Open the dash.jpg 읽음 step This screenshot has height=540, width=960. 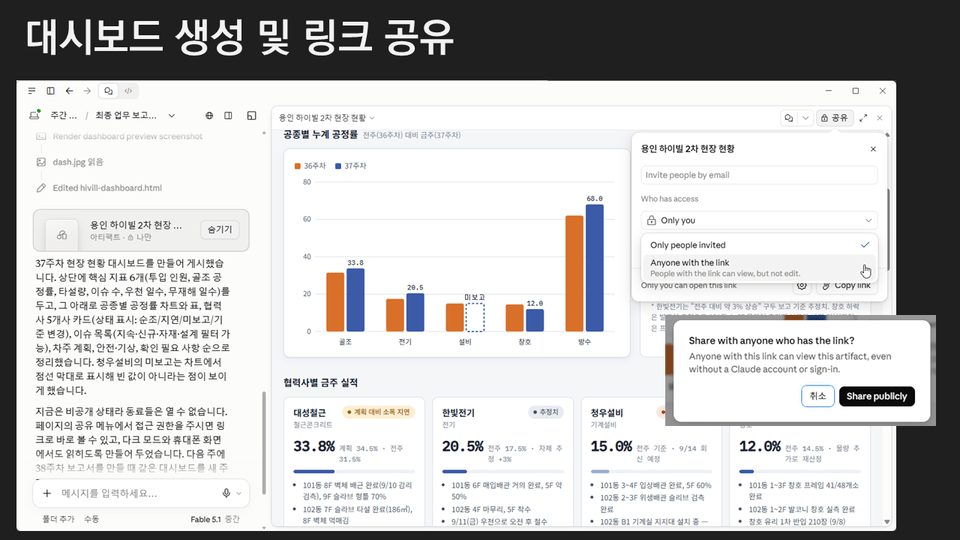click(x=78, y=162)
